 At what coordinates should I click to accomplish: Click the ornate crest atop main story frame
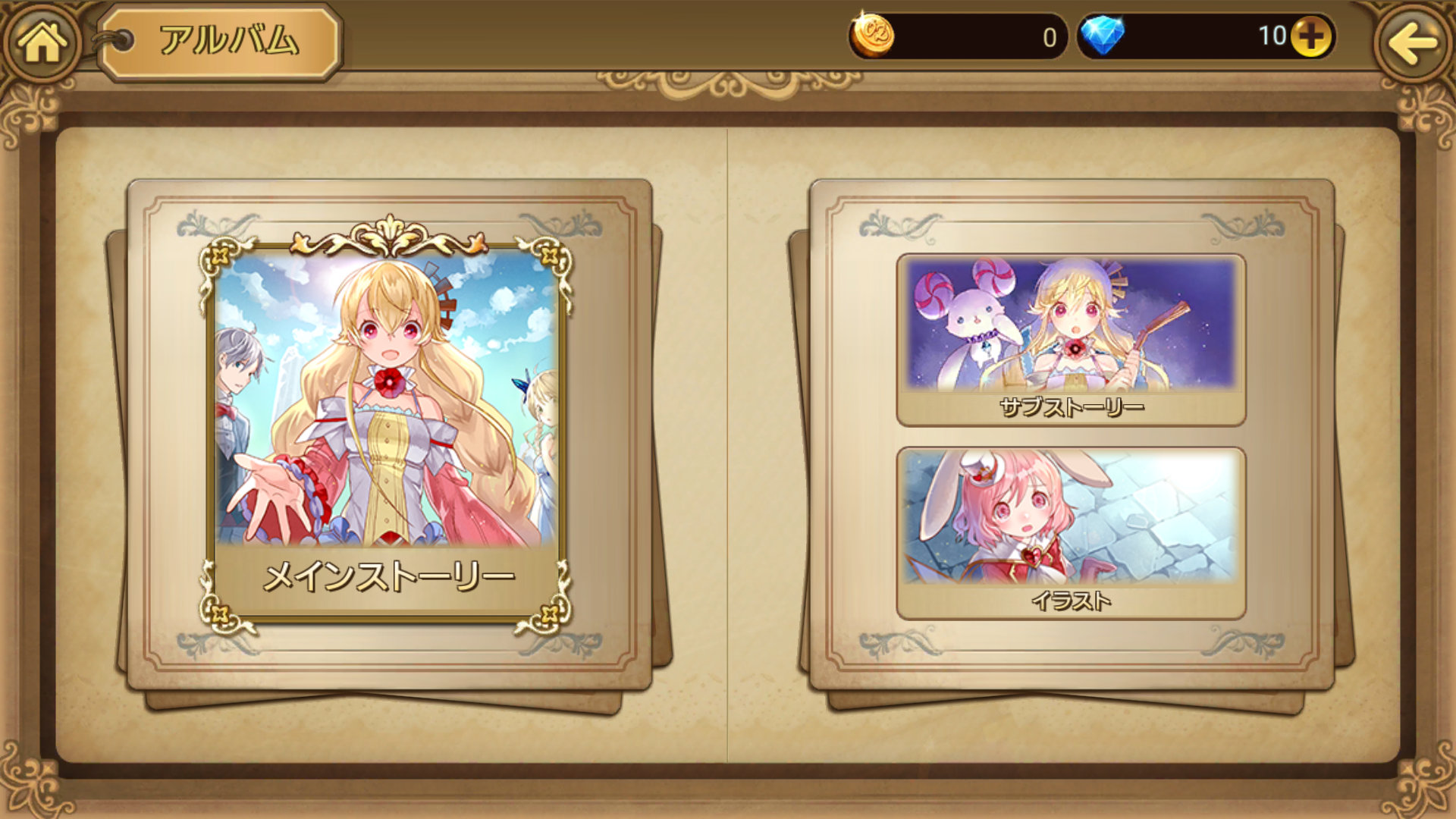click(389, 234)
